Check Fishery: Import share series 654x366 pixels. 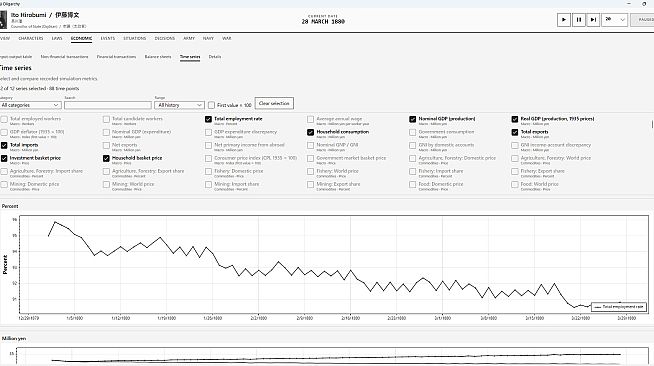coord(413,172)
